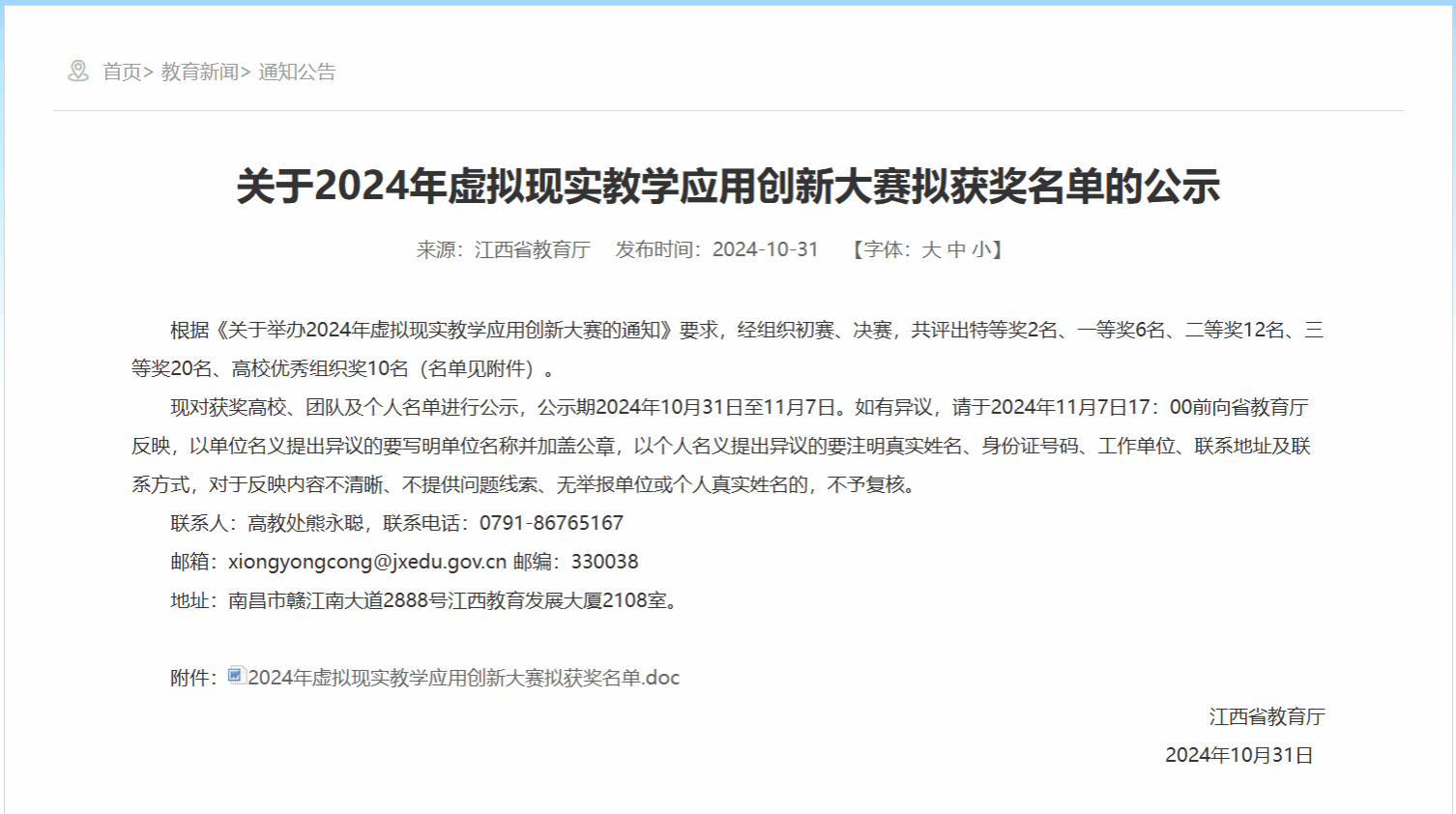Open the 教育新闻 breadcrumb link
Screen dimensions: 1456x814
[199, 72]
